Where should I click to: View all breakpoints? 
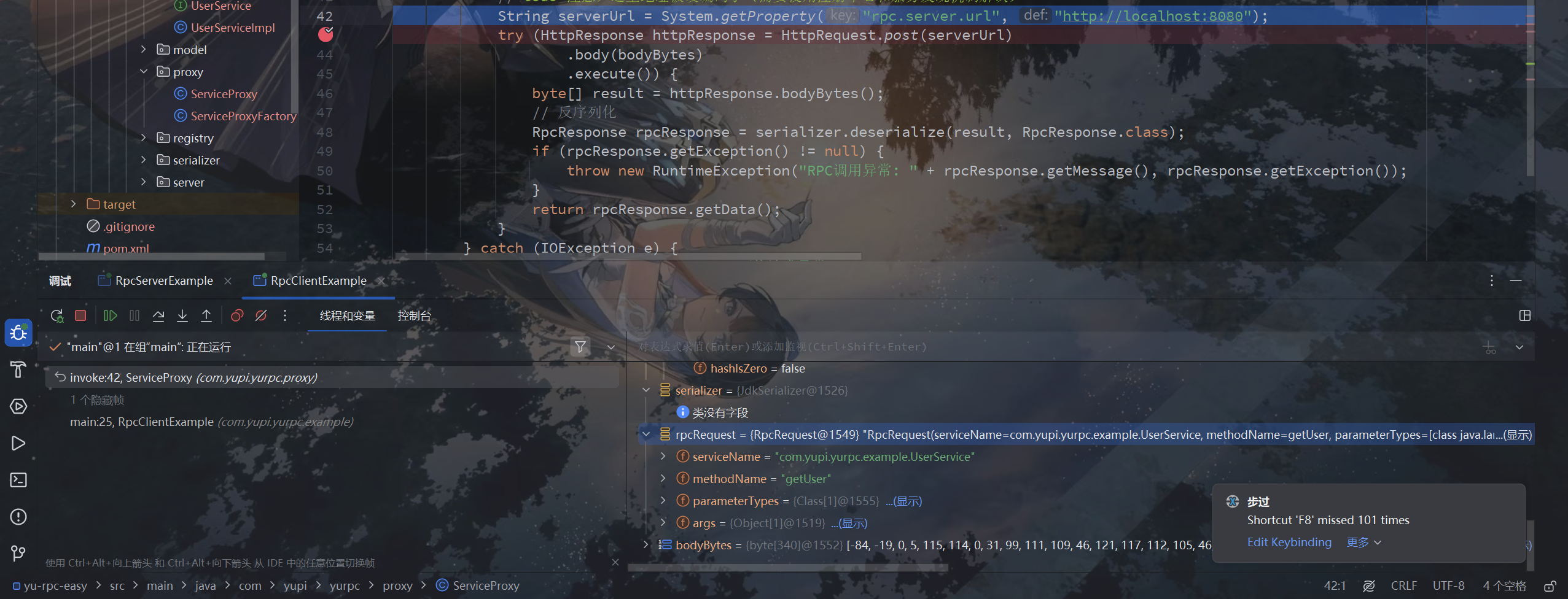tap(237, 315)
